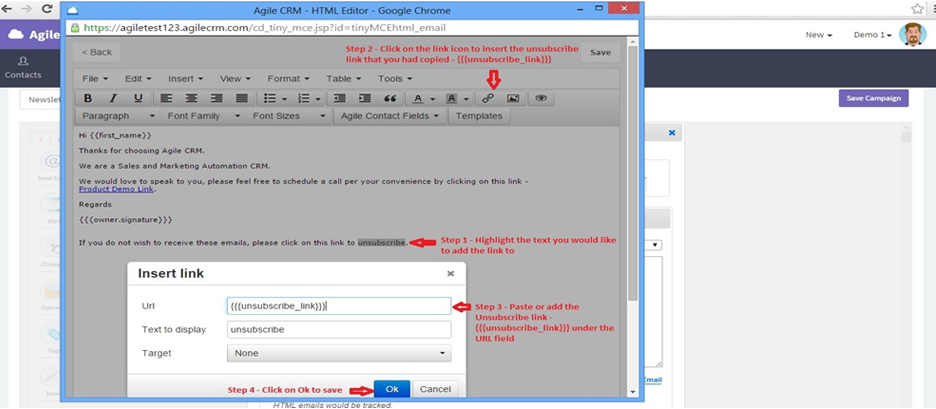Open the Insert menu

pos(186,79)
